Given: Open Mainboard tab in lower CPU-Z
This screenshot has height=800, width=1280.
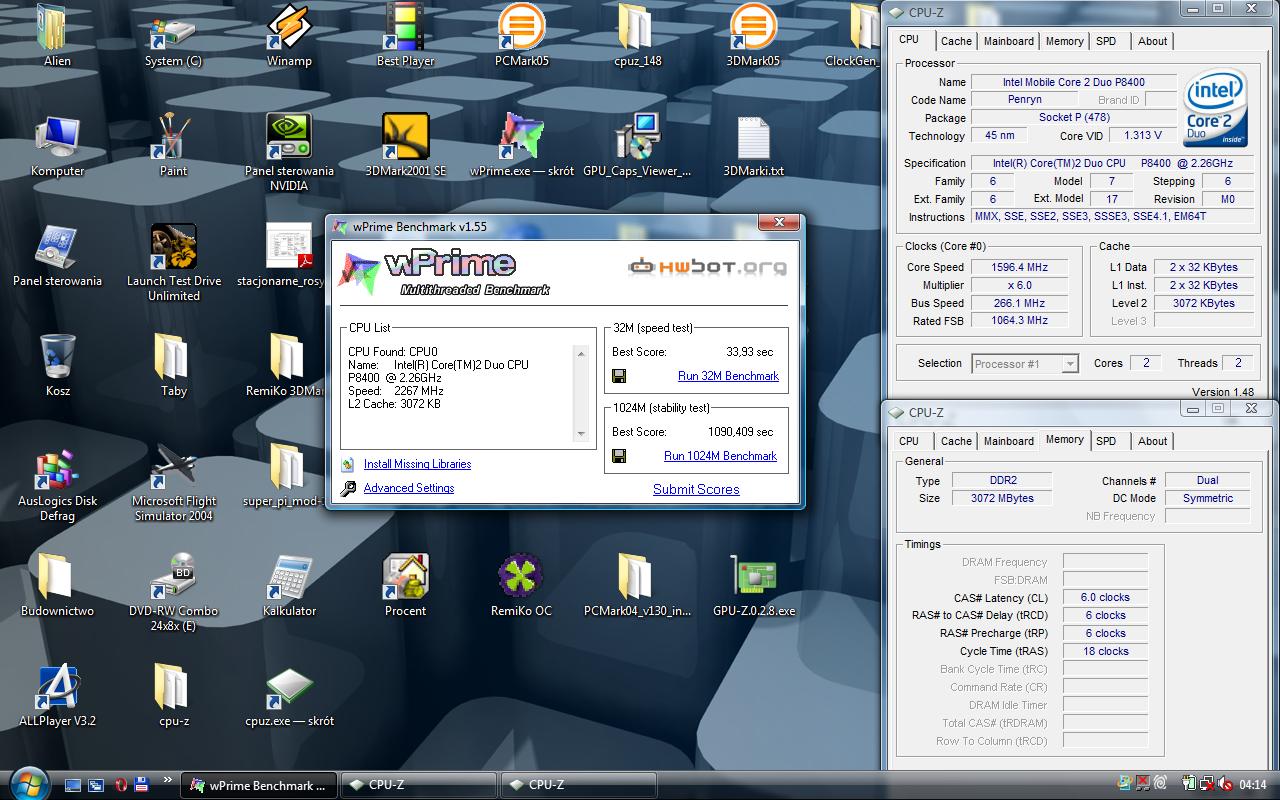Looking at the screenshot, I should coord(1008,441).
